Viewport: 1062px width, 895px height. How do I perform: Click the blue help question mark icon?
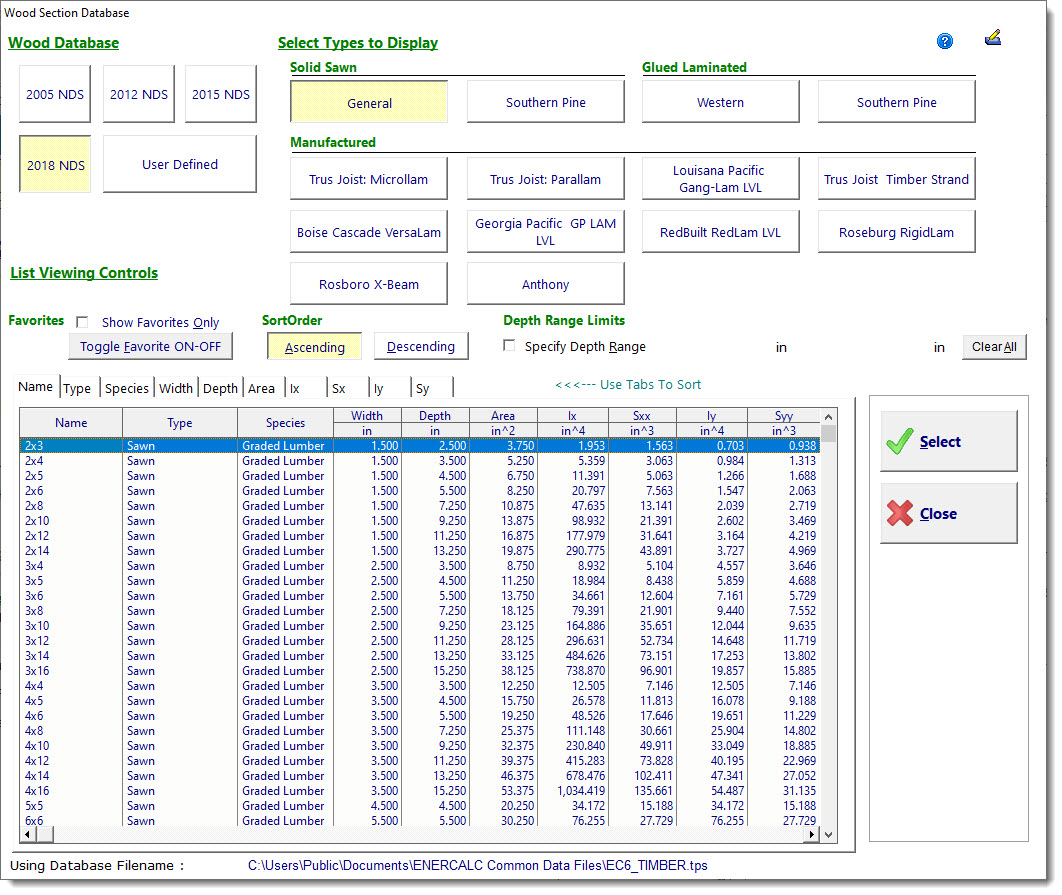[945, 41]
